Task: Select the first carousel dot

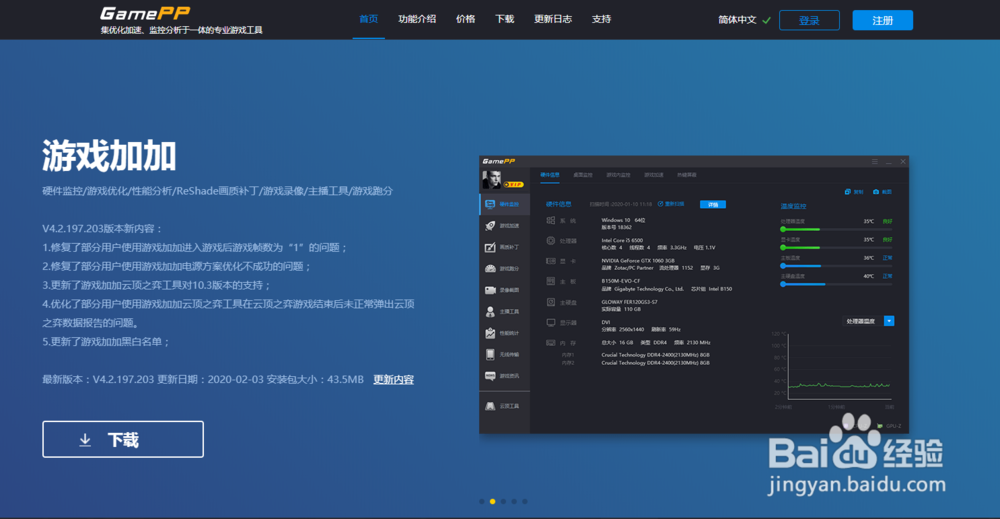Action: pyautogui.click(x=482, y=501)
